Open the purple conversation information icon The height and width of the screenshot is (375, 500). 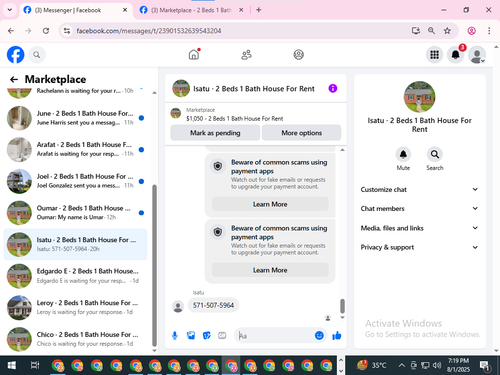(x=333, y=88)
